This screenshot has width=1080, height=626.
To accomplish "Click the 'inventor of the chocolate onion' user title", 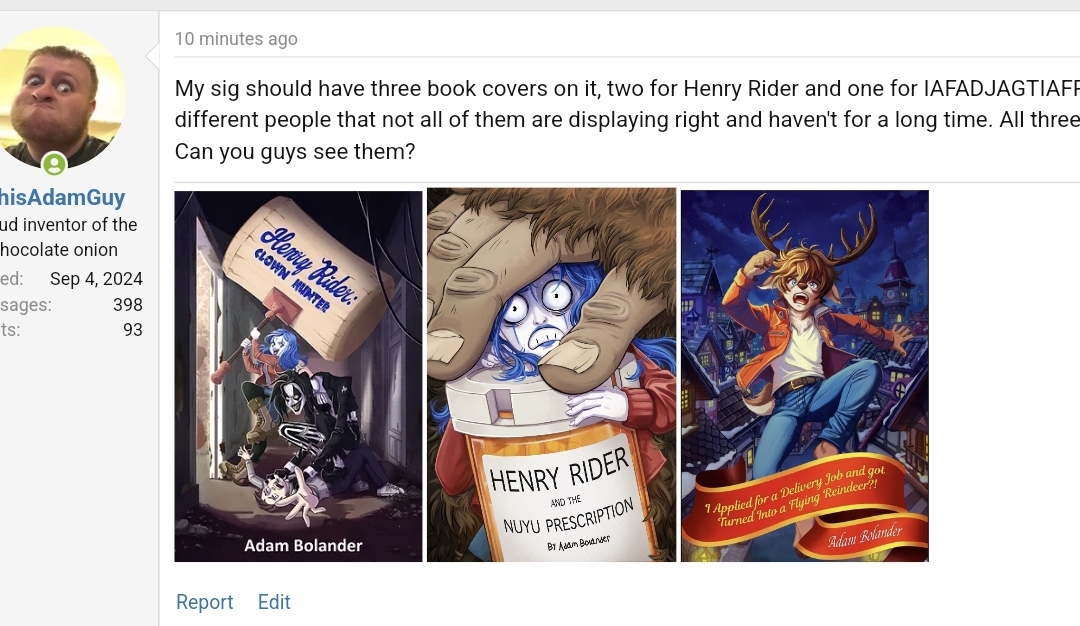I will click(x=68, y=237).
